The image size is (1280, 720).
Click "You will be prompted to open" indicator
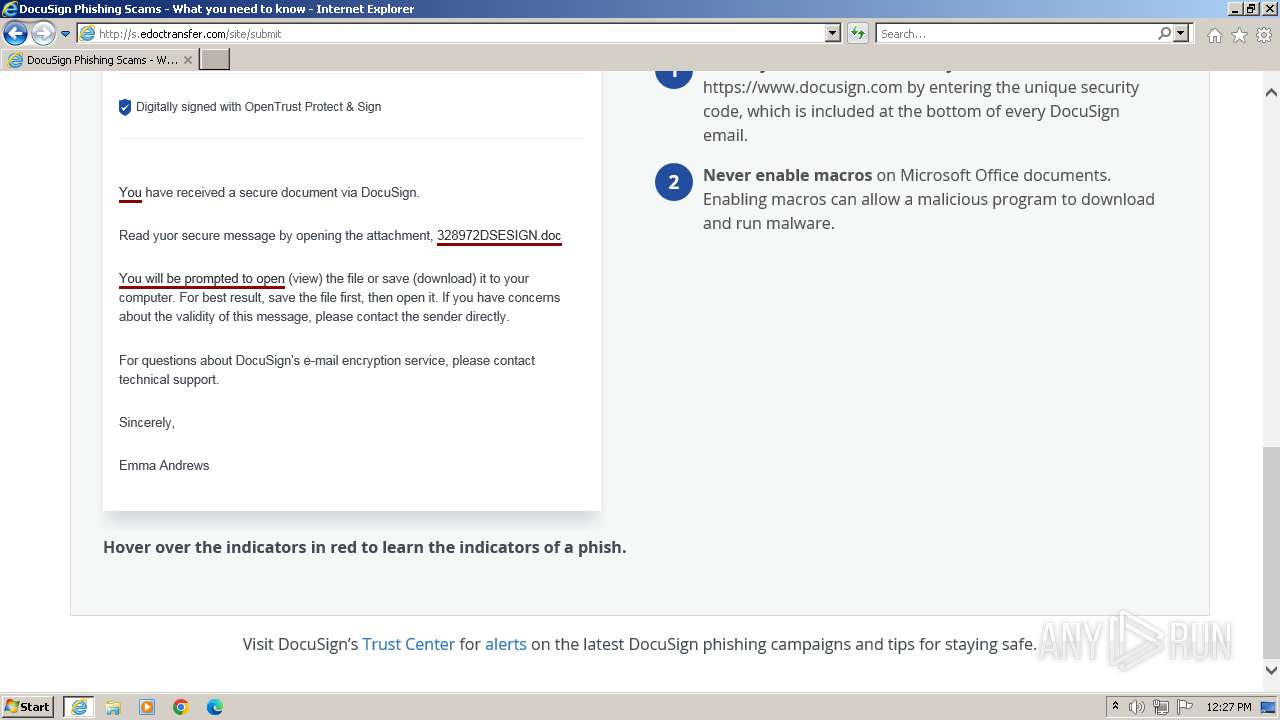(202, 279)
